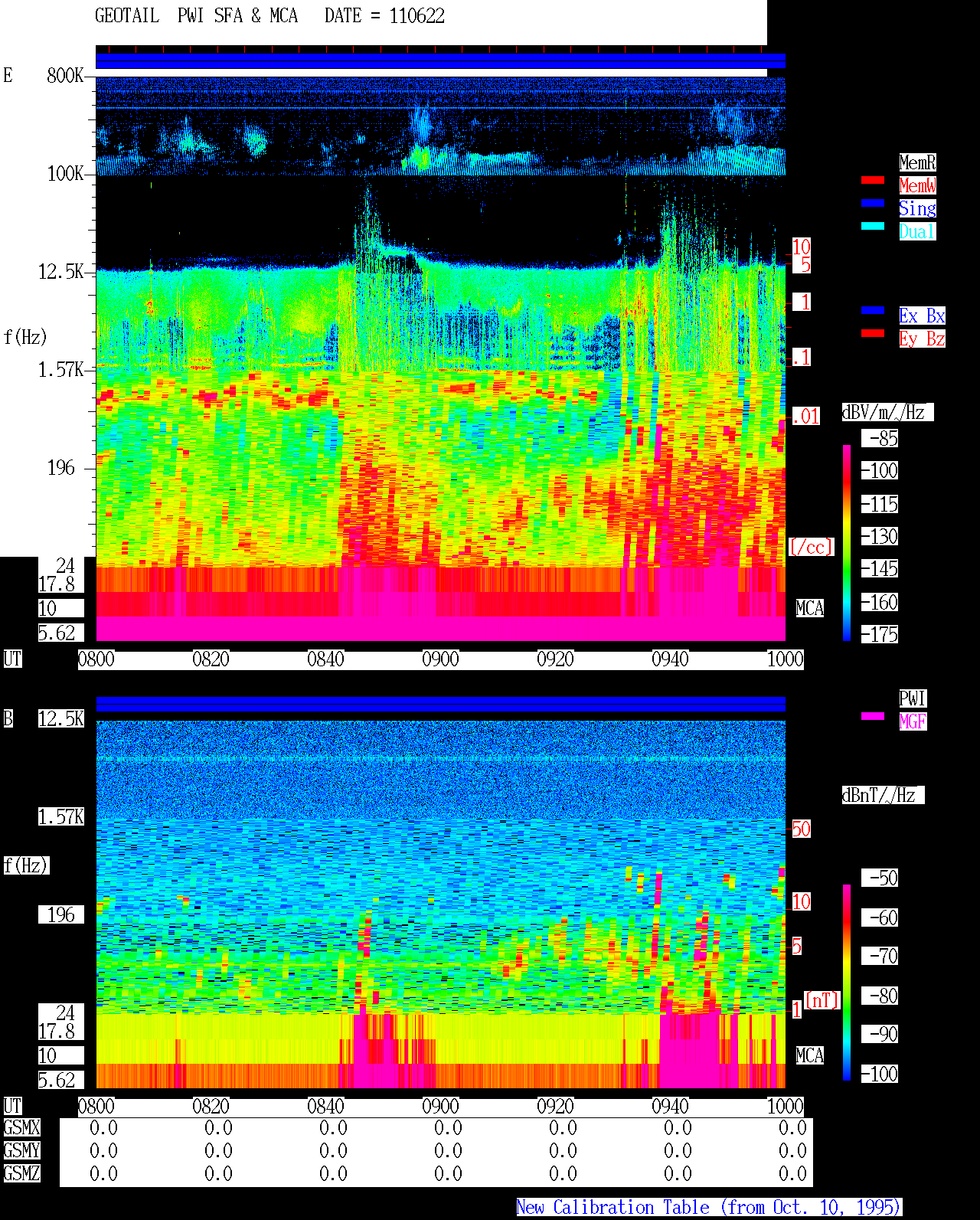Open the New Calibration Table link
Screen dimensions: 980x1220
[709, 1208]
